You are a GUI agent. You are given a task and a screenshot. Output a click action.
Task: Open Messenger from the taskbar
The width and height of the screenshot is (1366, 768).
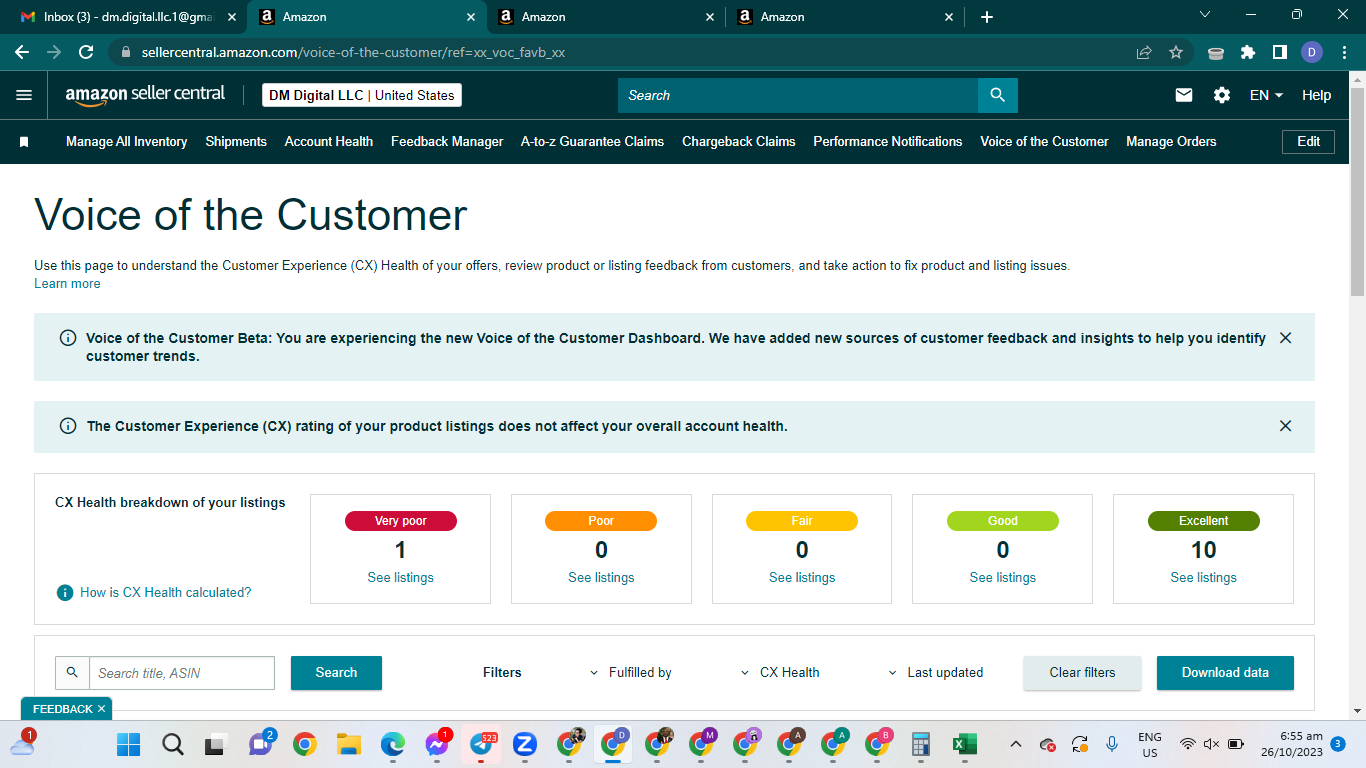tap(437, 744)
